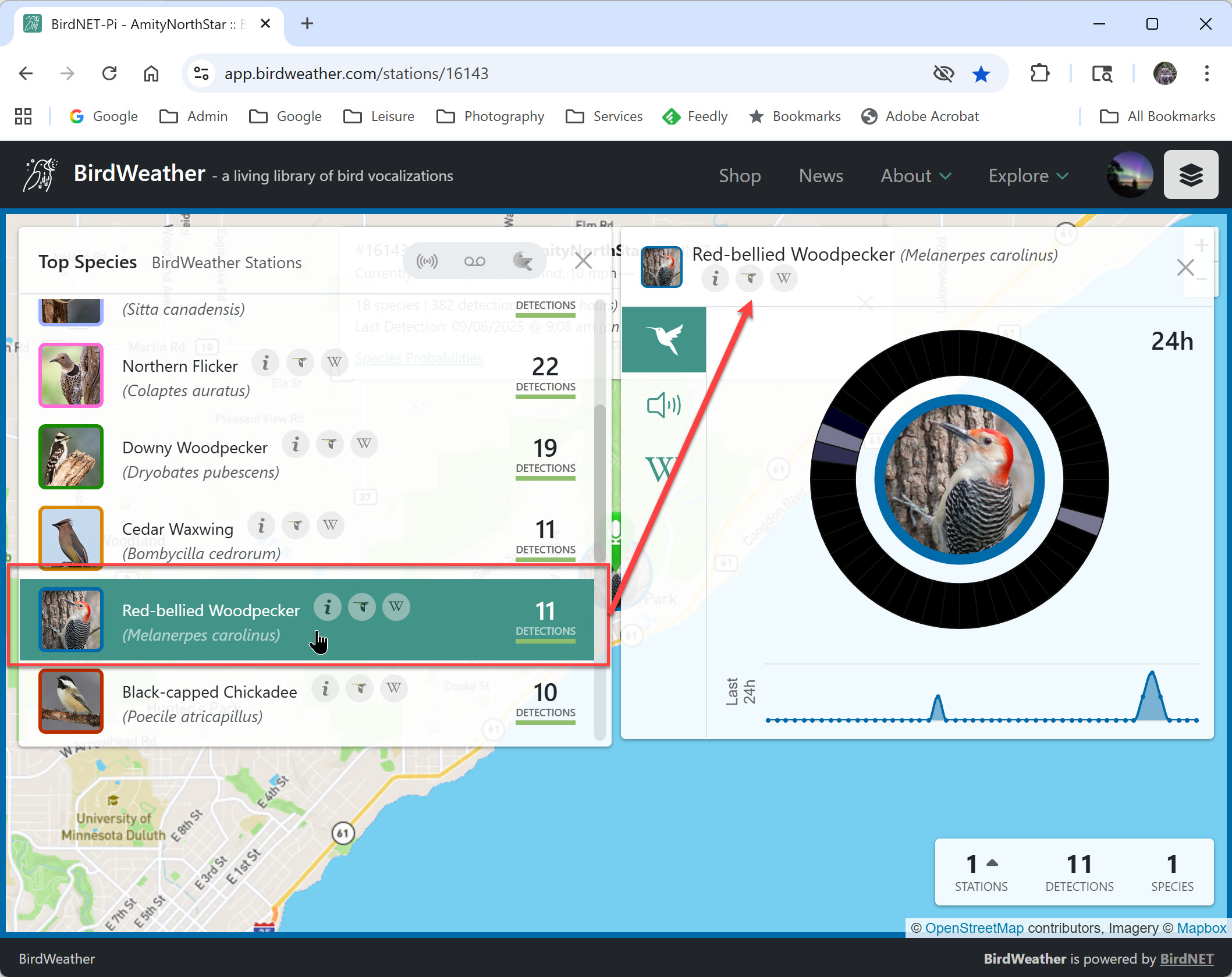1232x977 pixels.
Task: Select the Black-capped Chickadee thumbnail
Action: tap(71, 701)
